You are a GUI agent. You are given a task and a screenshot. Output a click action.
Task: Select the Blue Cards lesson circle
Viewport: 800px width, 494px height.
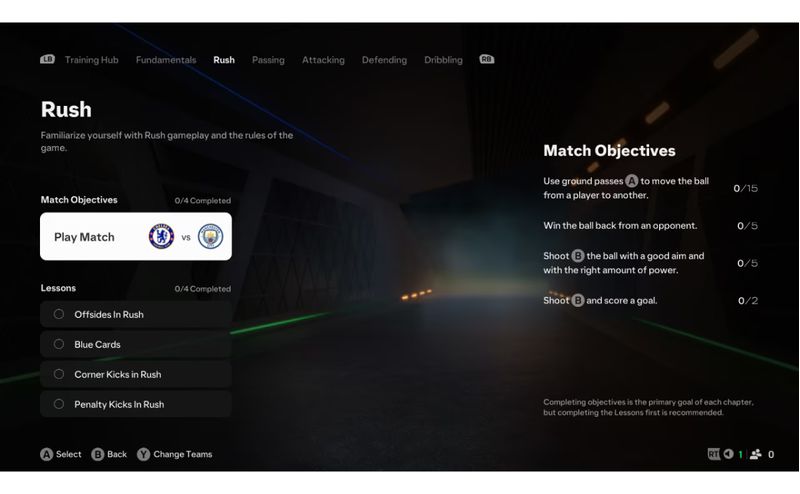click(x=59, y=344)
